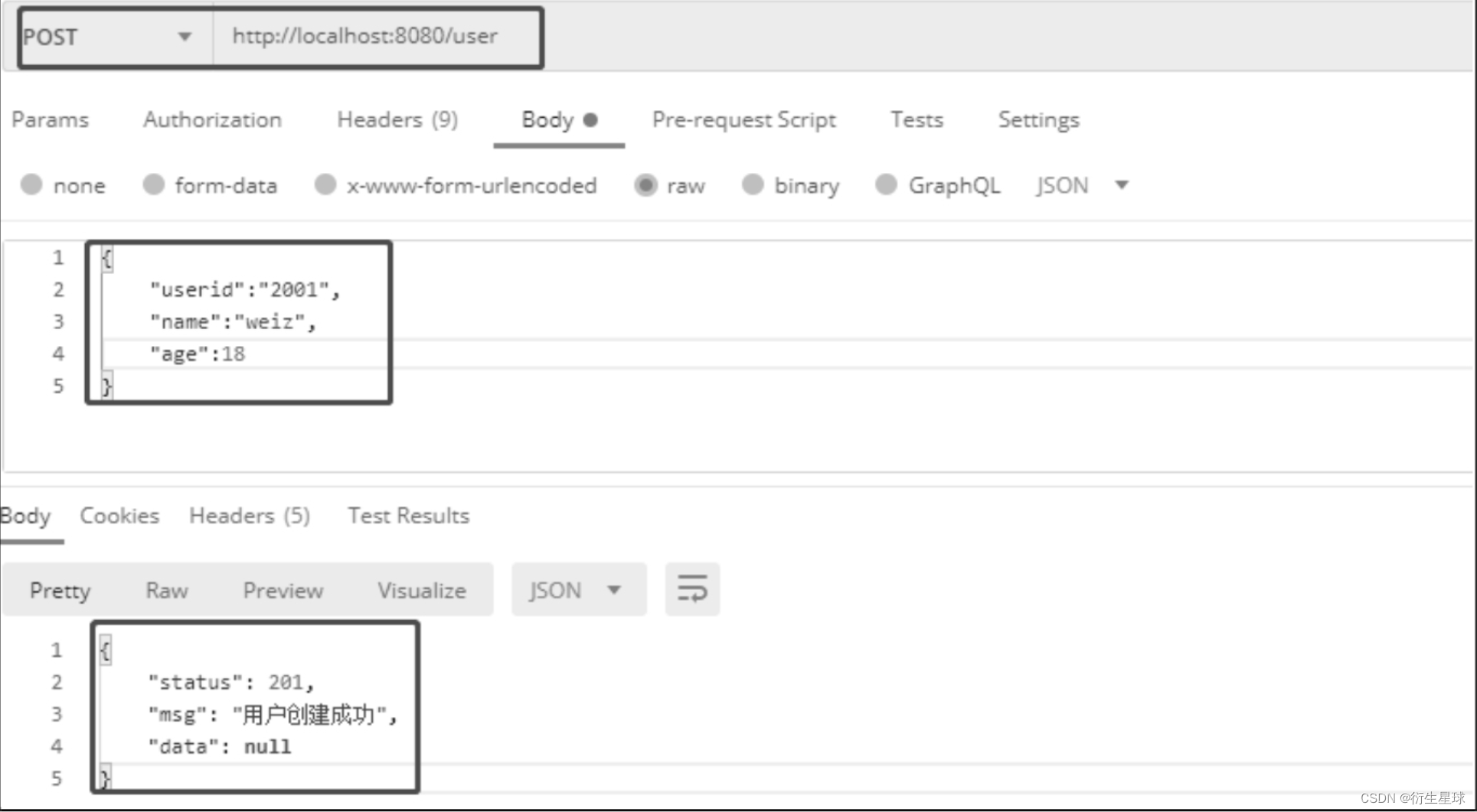
Task: Select the none body type radio
Action: point(31,184)
